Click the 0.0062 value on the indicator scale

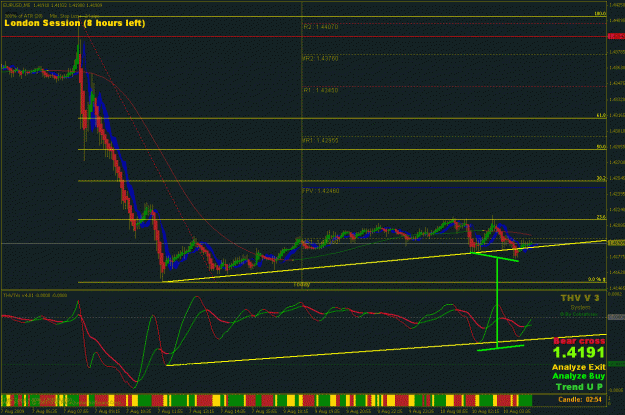click(x=616, y=294)
